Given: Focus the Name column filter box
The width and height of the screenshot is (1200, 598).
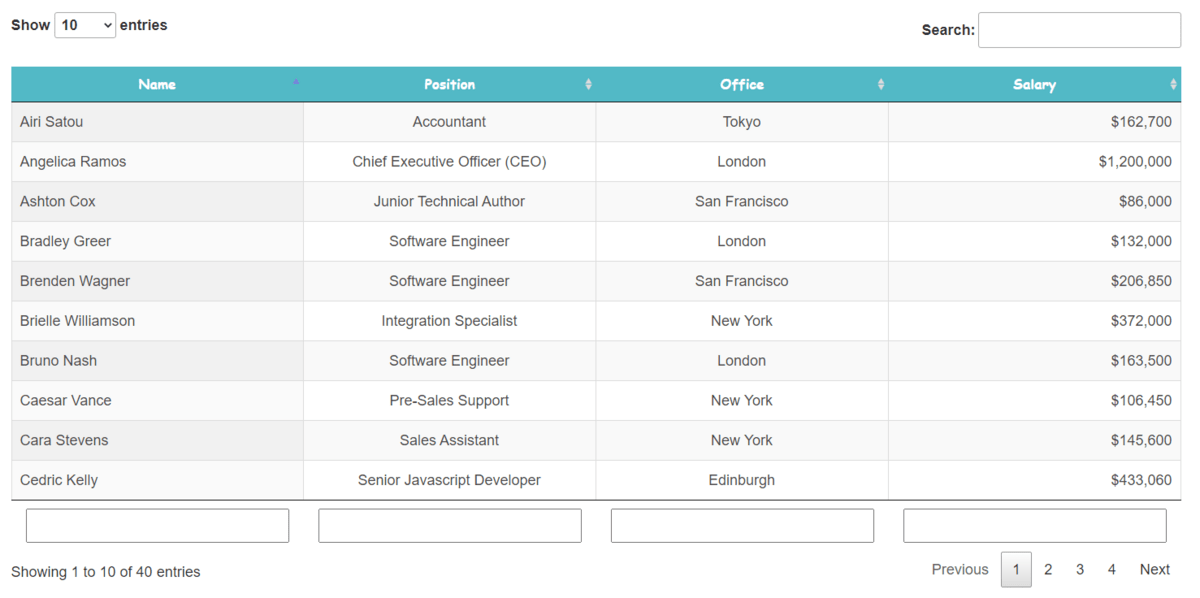Looking at the screenshot, I should [x=157, y=526].
